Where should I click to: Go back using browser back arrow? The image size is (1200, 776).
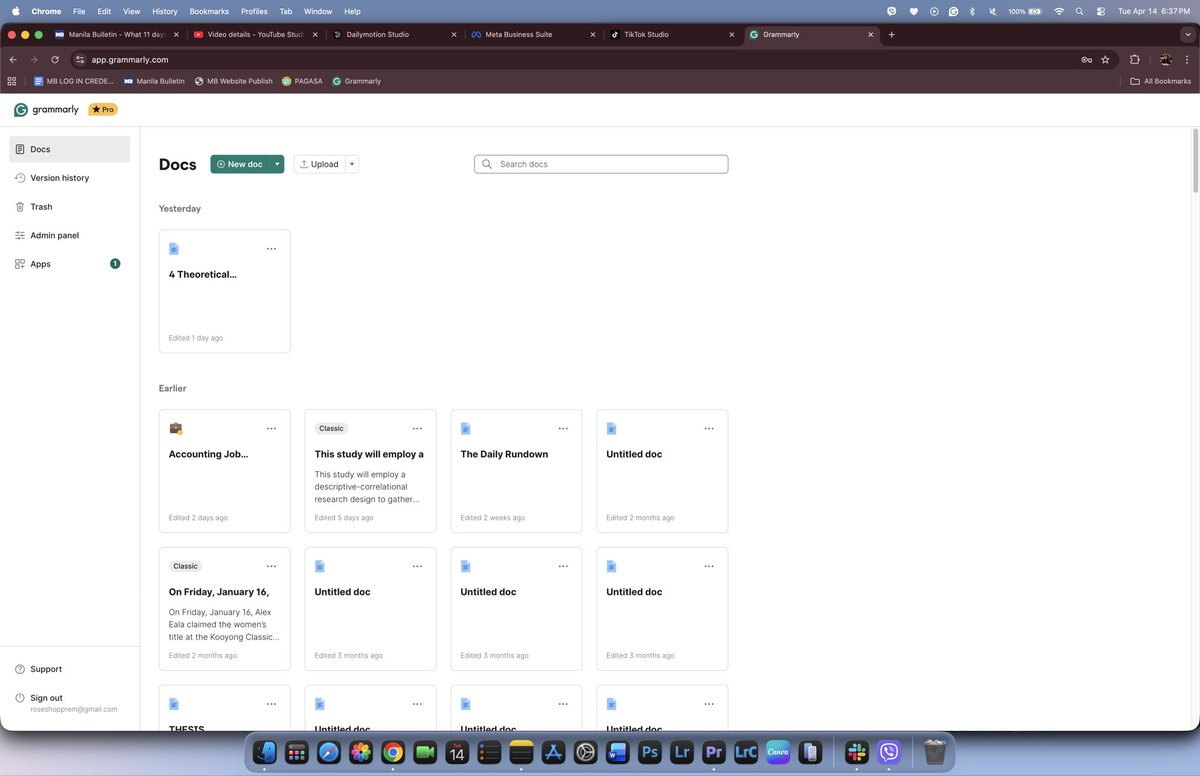click(13, 59)
